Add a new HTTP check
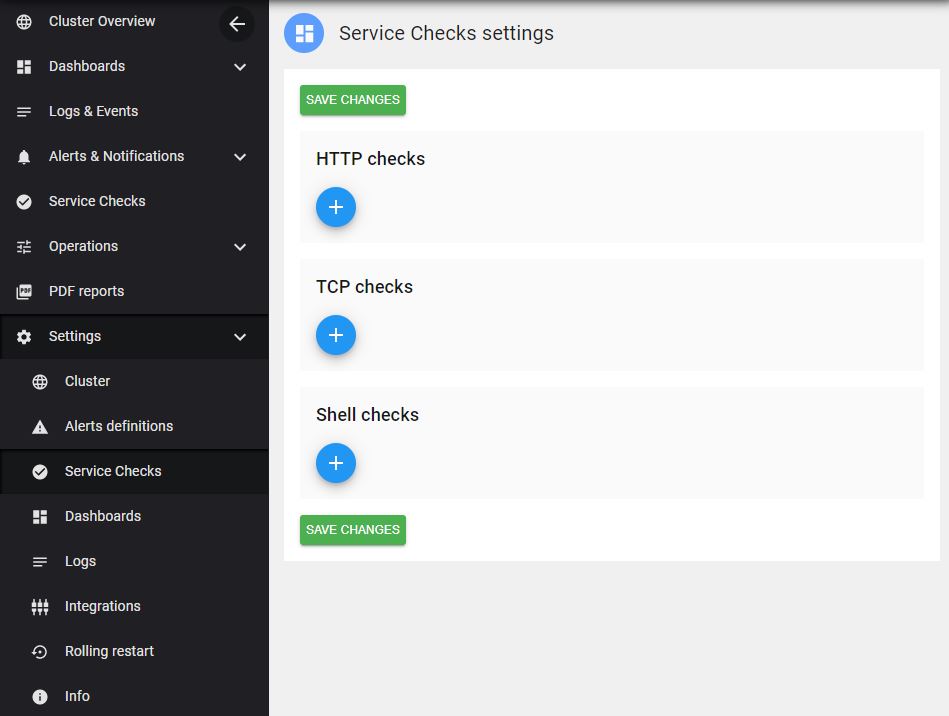This screenshot has width=949, height=716. pos(336,207)
